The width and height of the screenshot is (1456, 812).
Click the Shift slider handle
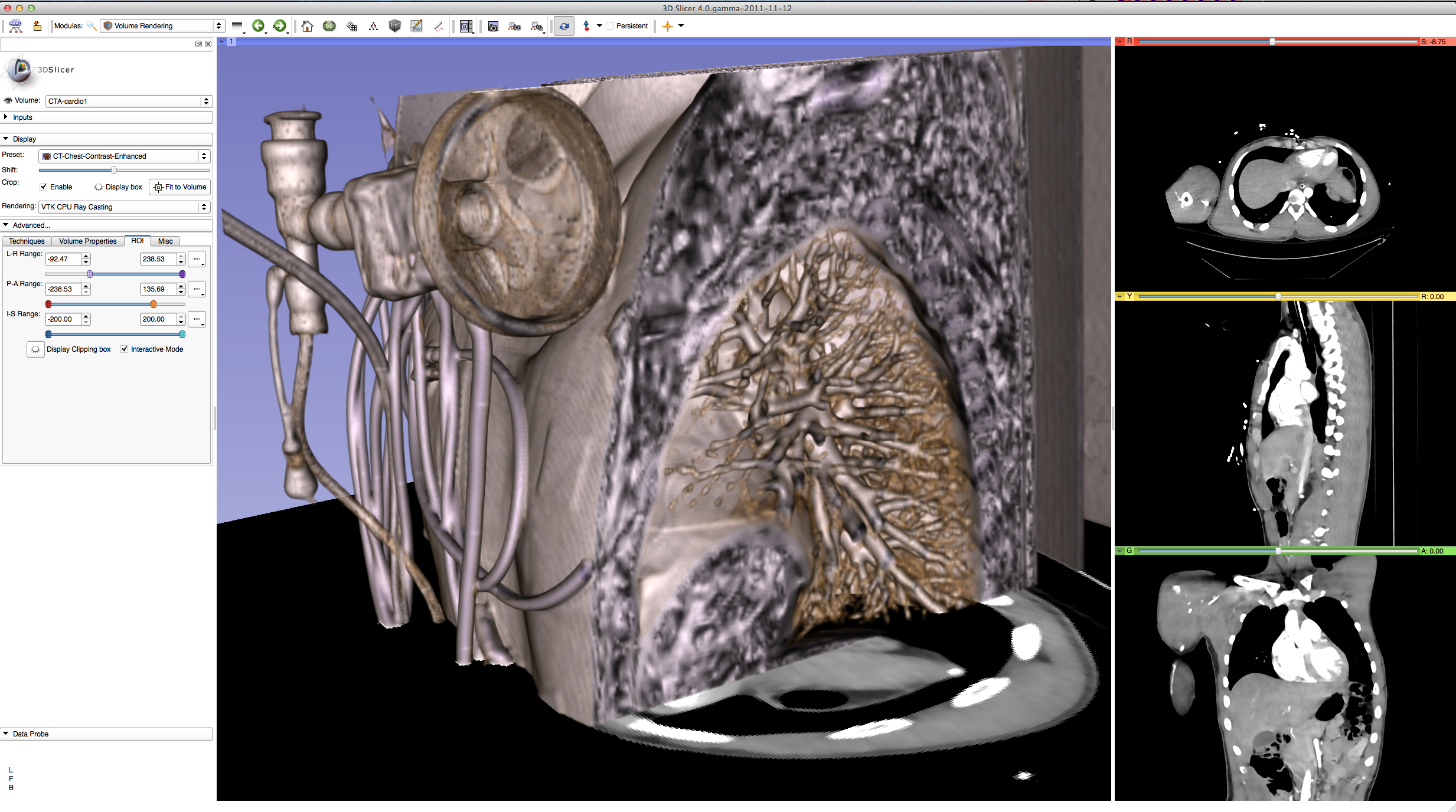click(114, 170)
